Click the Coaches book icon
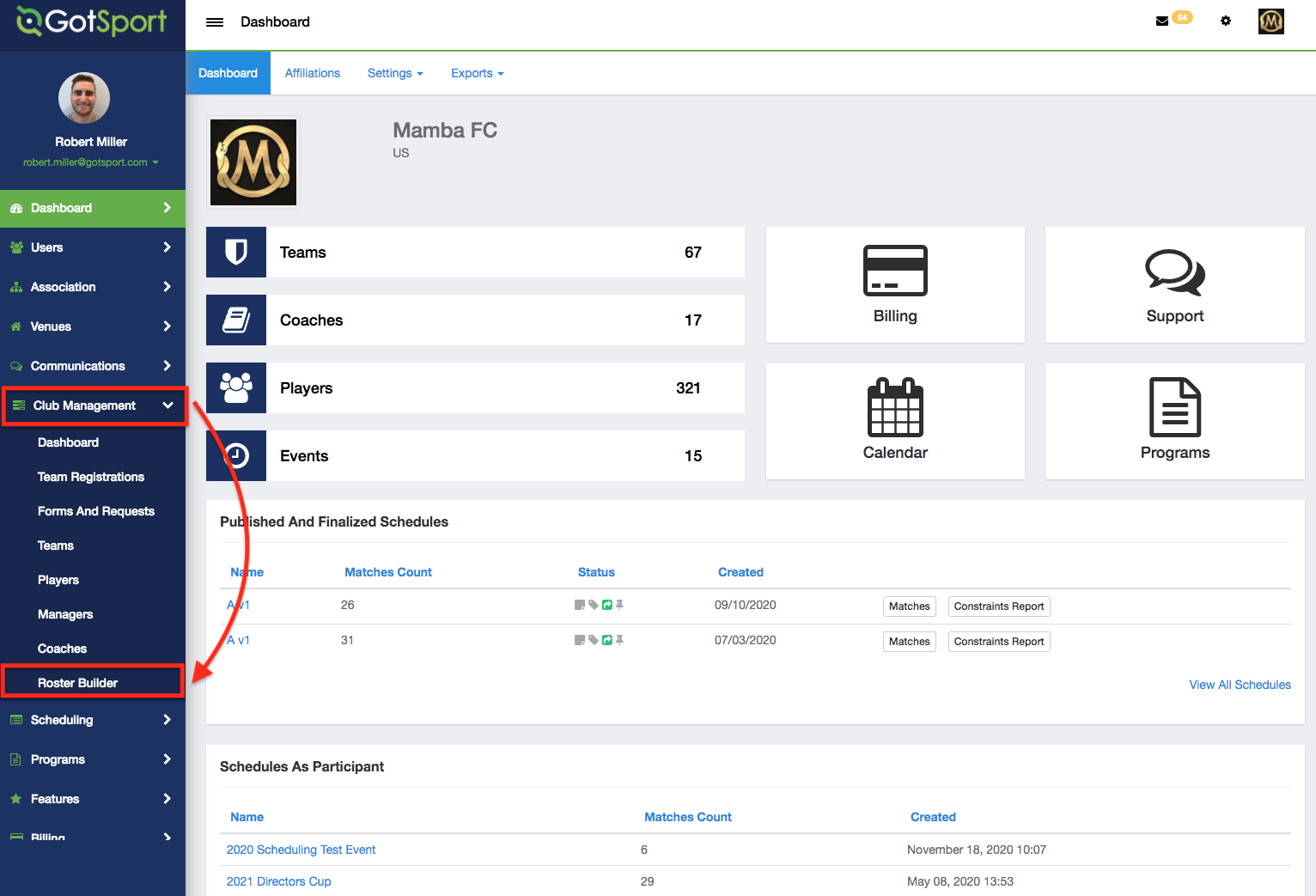1316x896 pixels. coord(236,320)
